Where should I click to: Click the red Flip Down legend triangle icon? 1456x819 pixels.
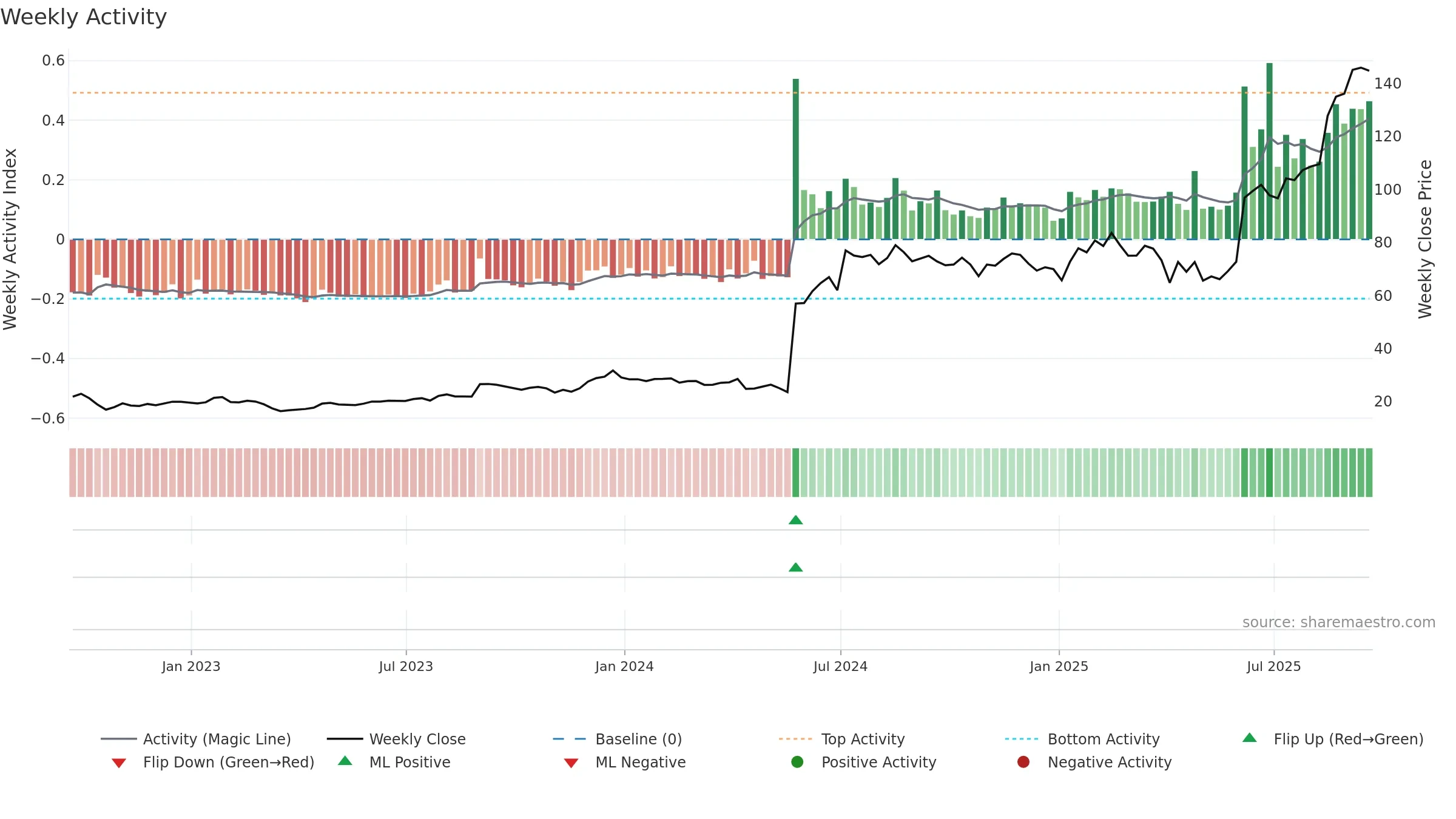(119, 763)
